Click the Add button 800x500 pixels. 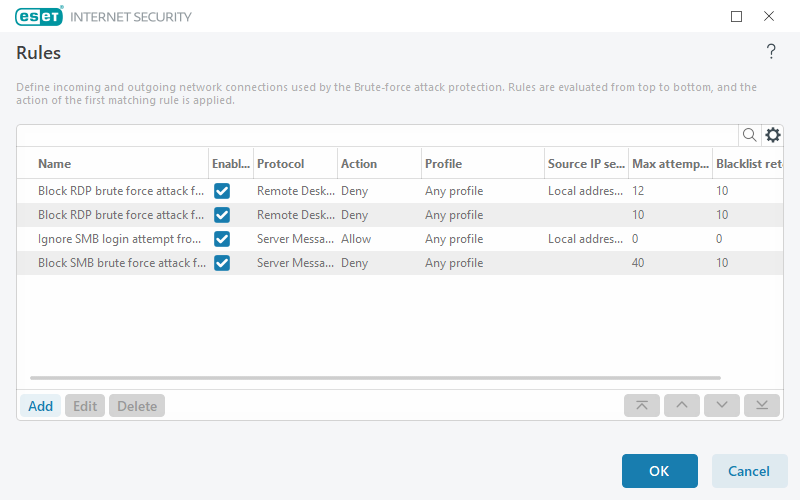[40, 406]
